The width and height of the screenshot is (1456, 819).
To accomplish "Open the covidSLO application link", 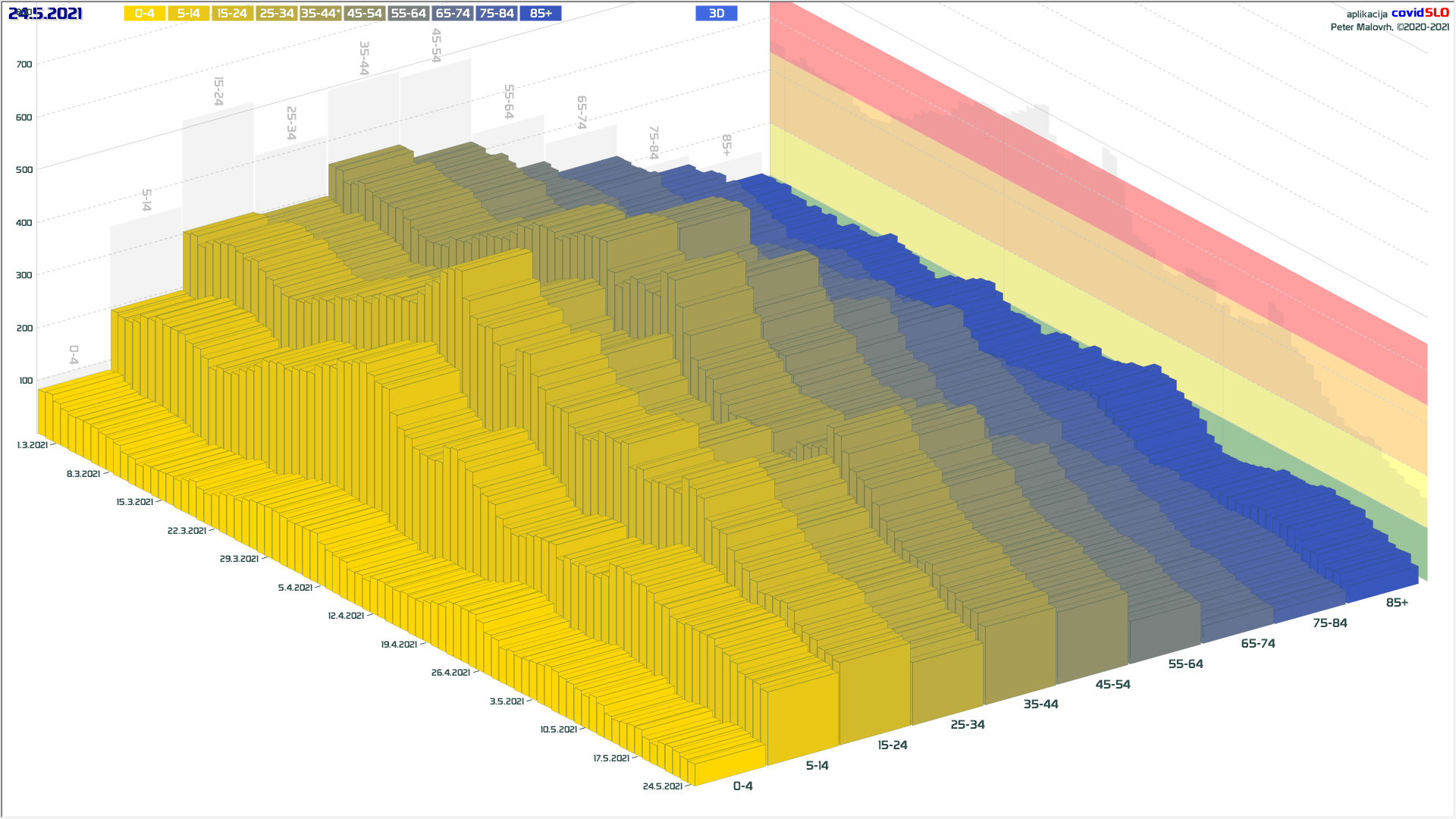I will pyautogui.click(x=1420, y=13).
